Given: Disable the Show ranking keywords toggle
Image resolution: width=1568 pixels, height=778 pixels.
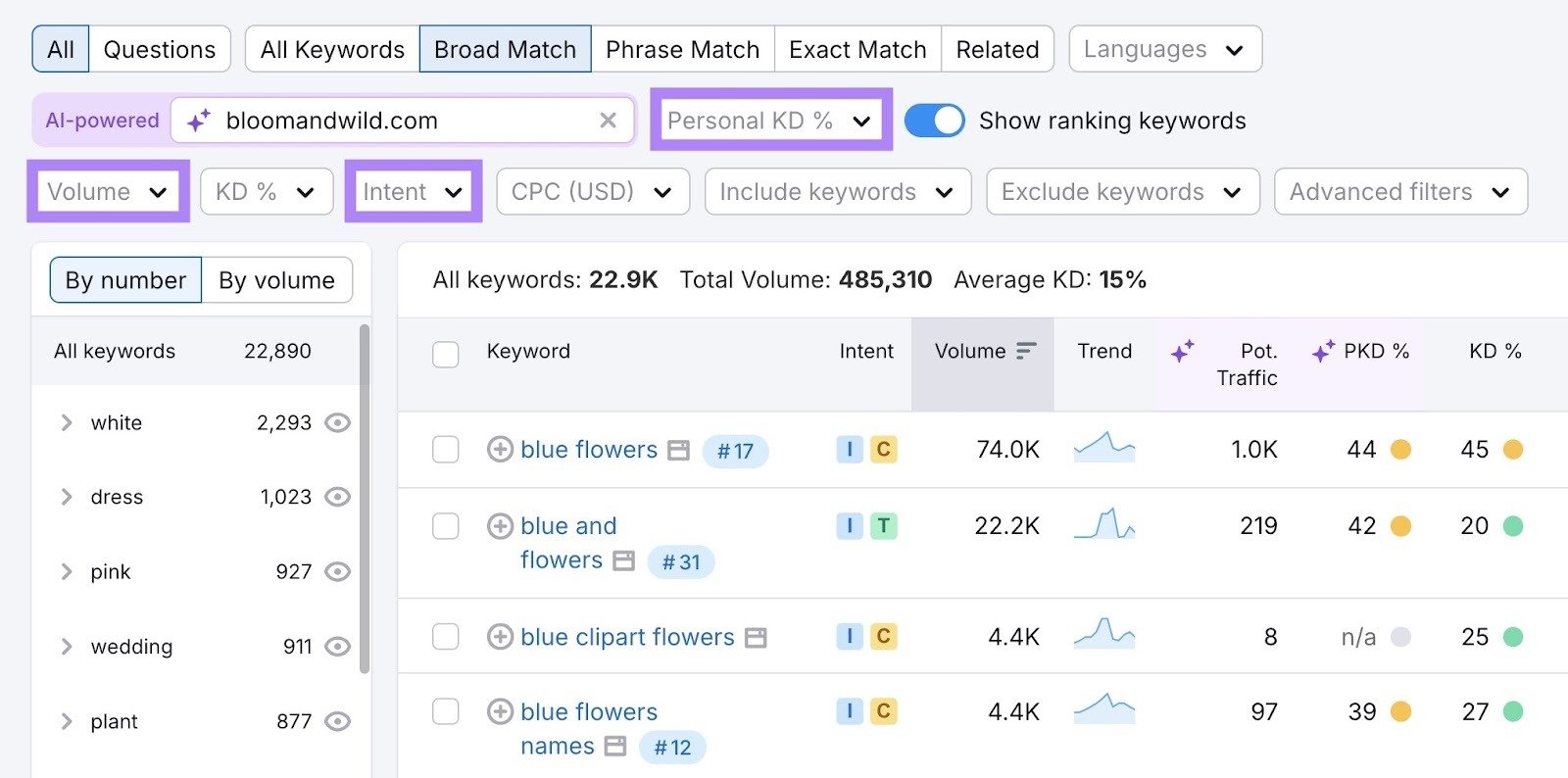Looking at the screenshot, I should [935, 120].
